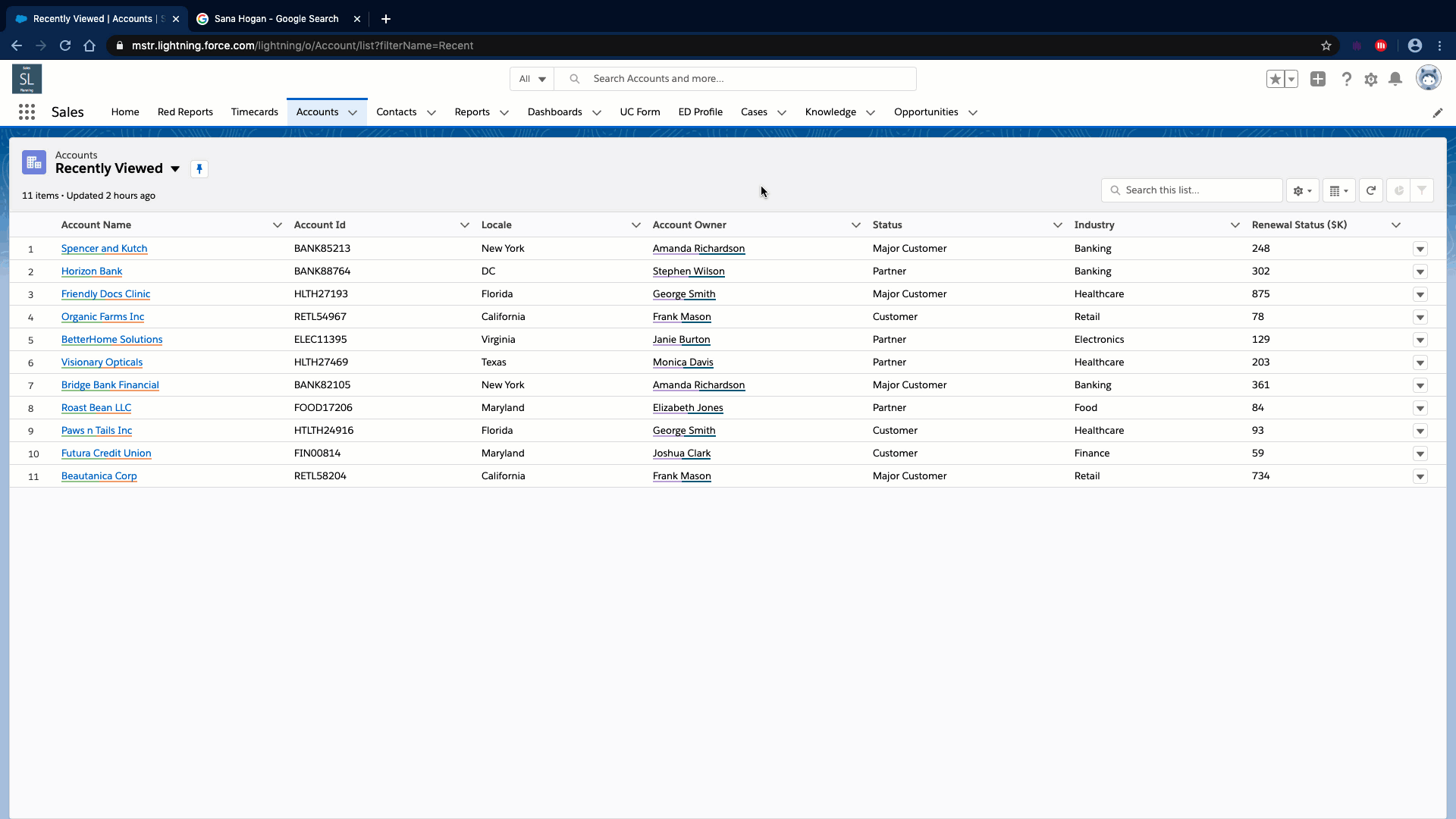
Task: Unpin the Recently Viewed list pin
Action: (x=199, y=168)
